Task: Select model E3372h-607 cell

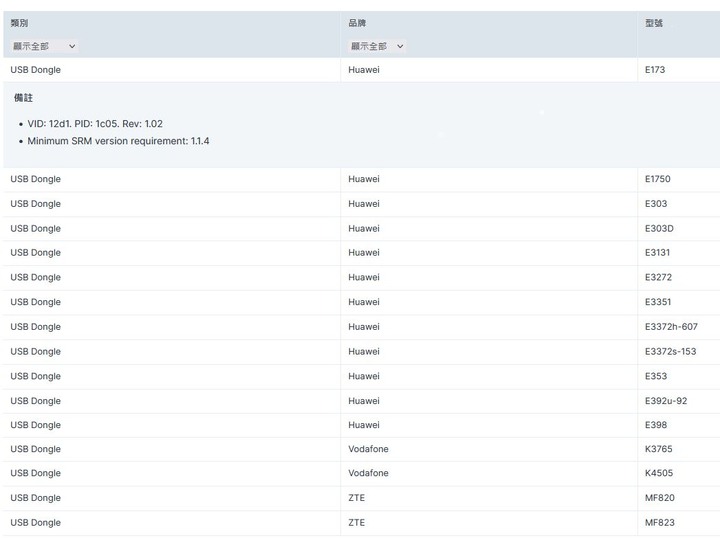Action: pyautogui.click(x=671, y=327)
